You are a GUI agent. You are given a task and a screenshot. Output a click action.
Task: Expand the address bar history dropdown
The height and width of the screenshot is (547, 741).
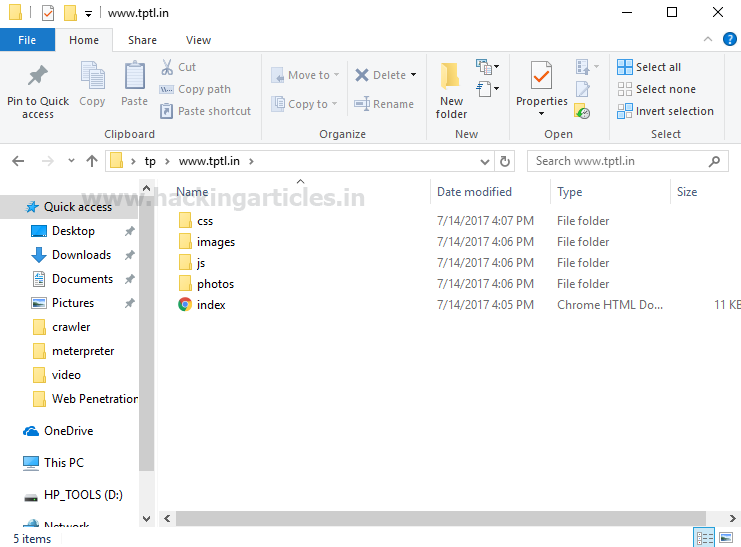point(486,161)
